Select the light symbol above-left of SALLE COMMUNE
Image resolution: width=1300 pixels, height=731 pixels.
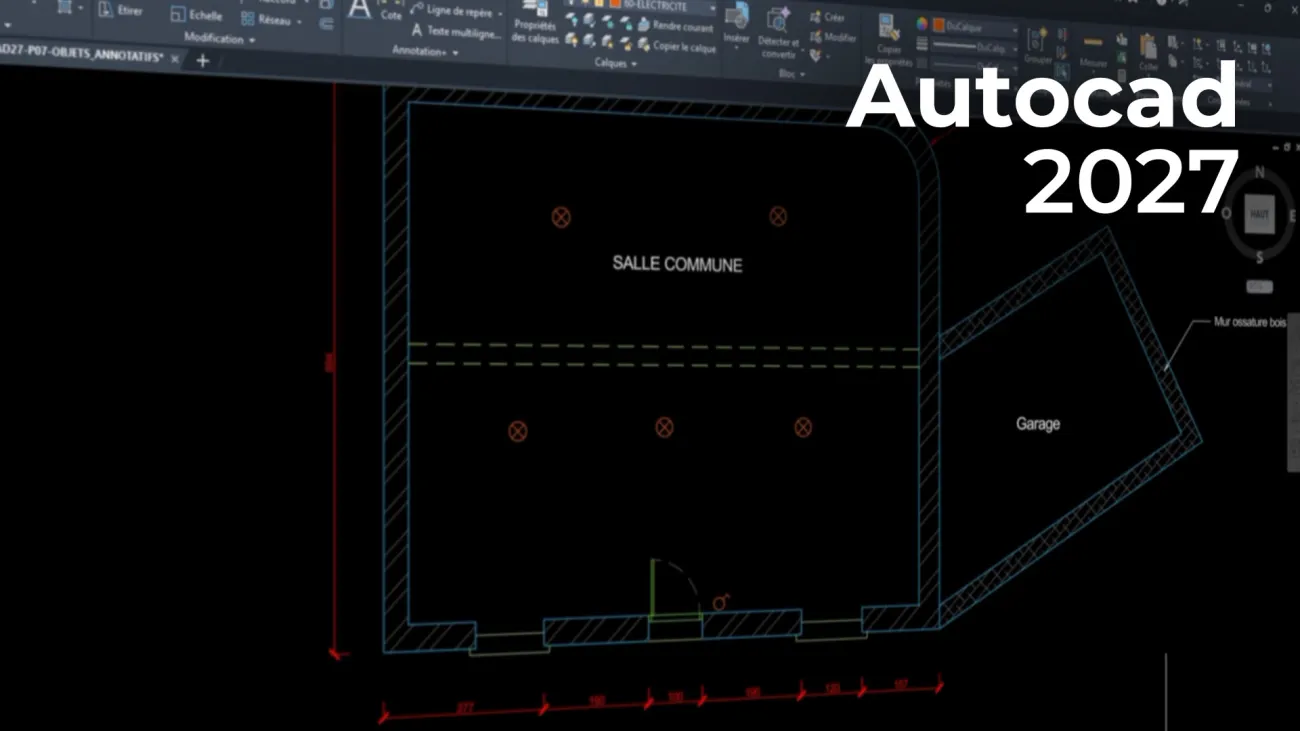pos(561,217)
